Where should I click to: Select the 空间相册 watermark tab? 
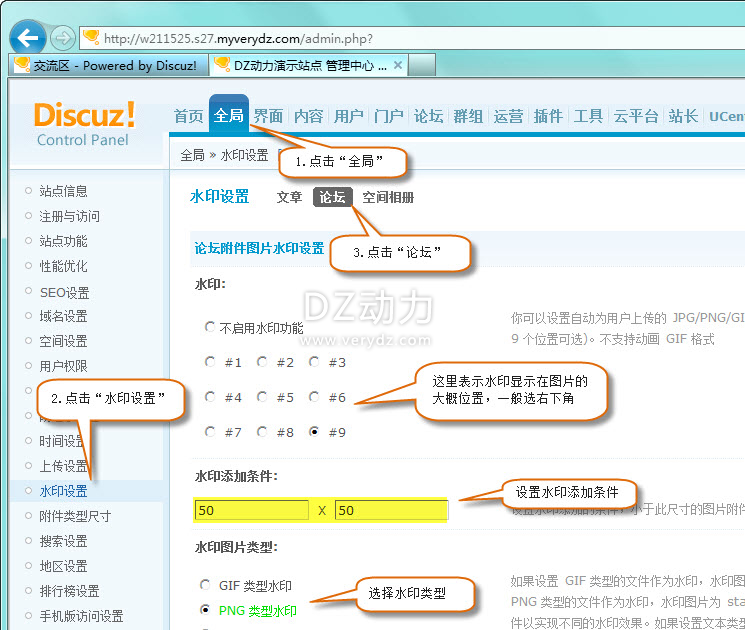point(388,197)
